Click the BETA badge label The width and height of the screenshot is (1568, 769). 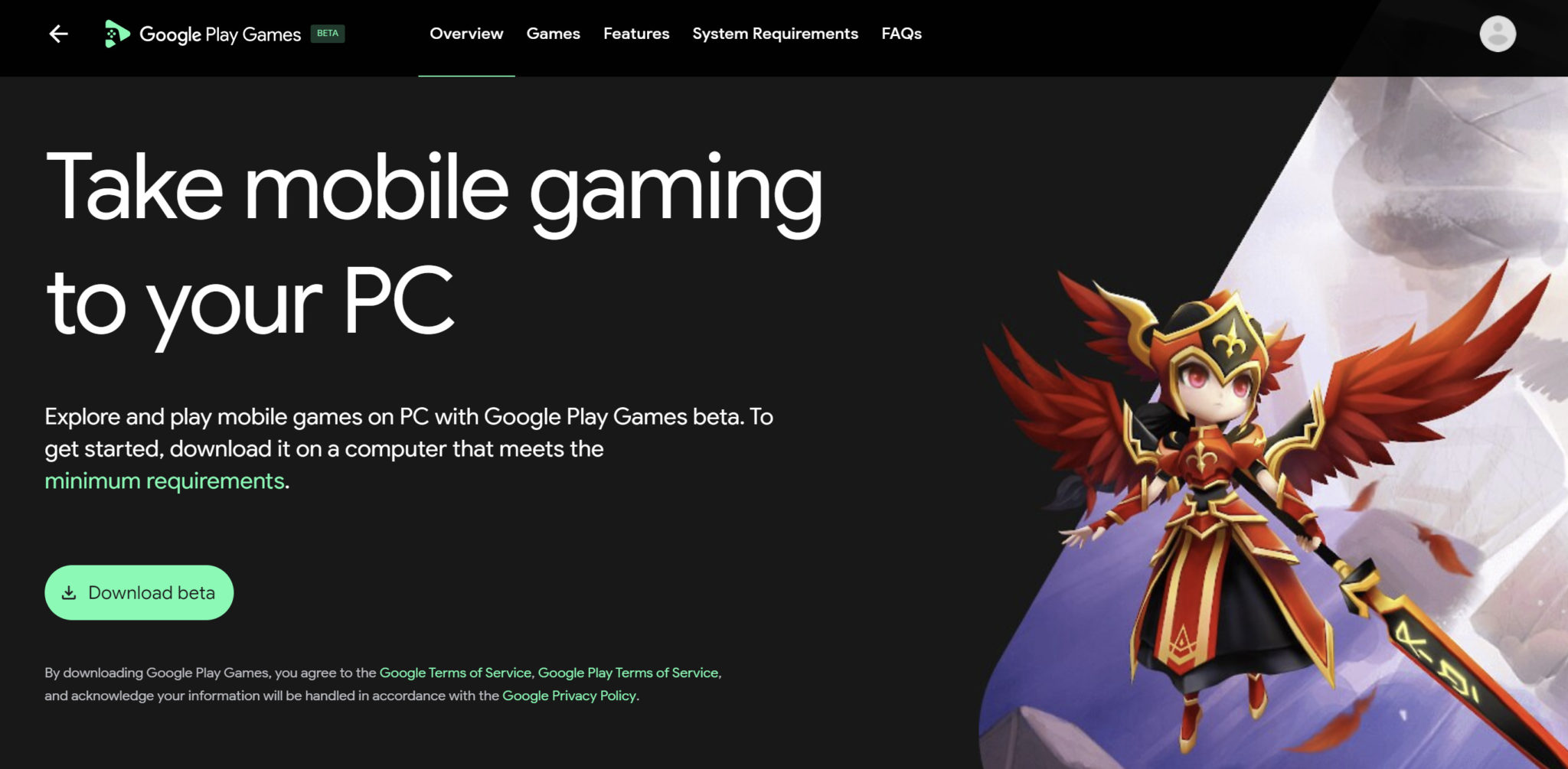(x=328, y=34)
